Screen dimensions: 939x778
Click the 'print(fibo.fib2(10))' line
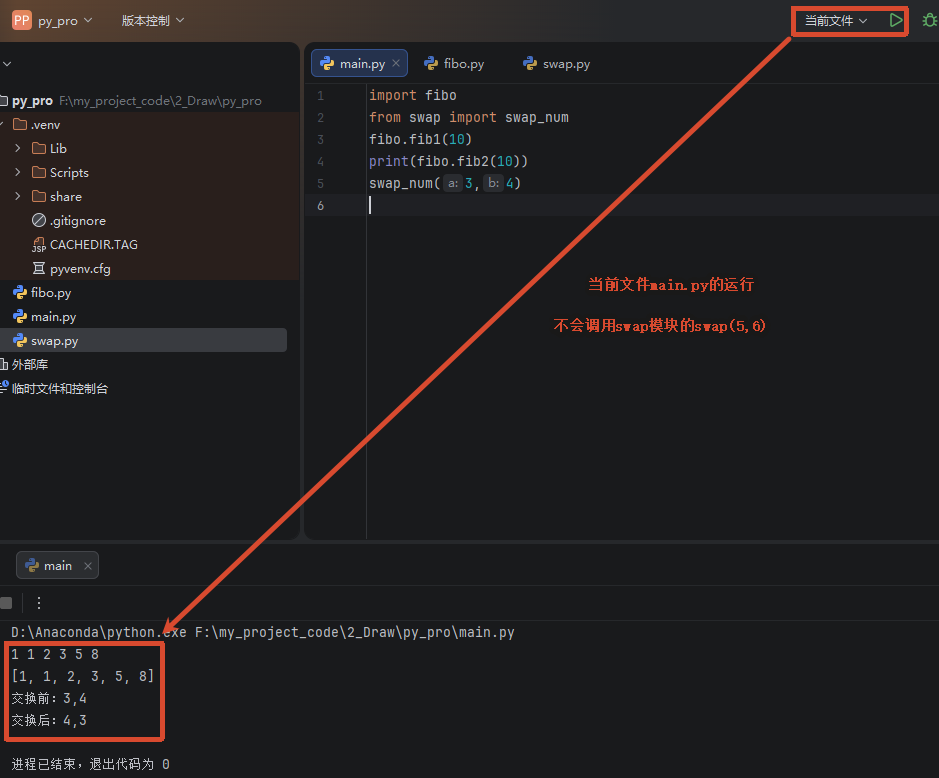pyautogui.click(x=449, y=161)
